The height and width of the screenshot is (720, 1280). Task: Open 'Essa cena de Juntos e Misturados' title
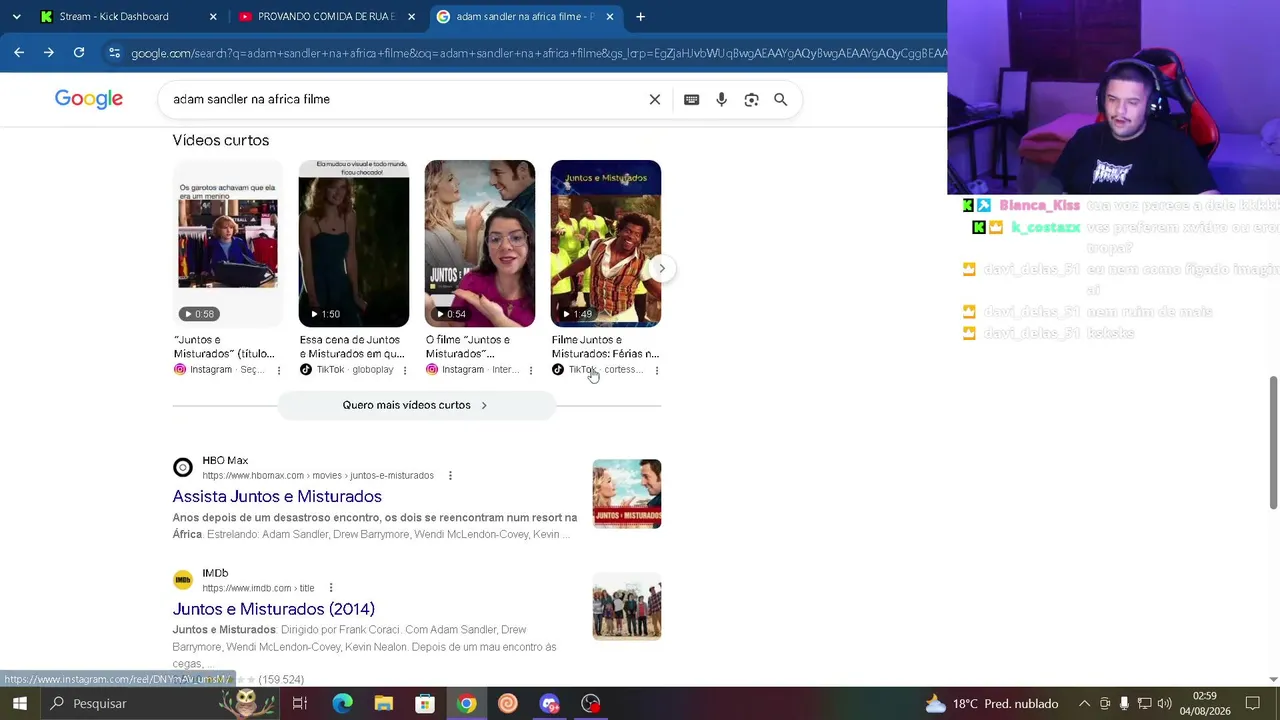[x=352, y=347]
